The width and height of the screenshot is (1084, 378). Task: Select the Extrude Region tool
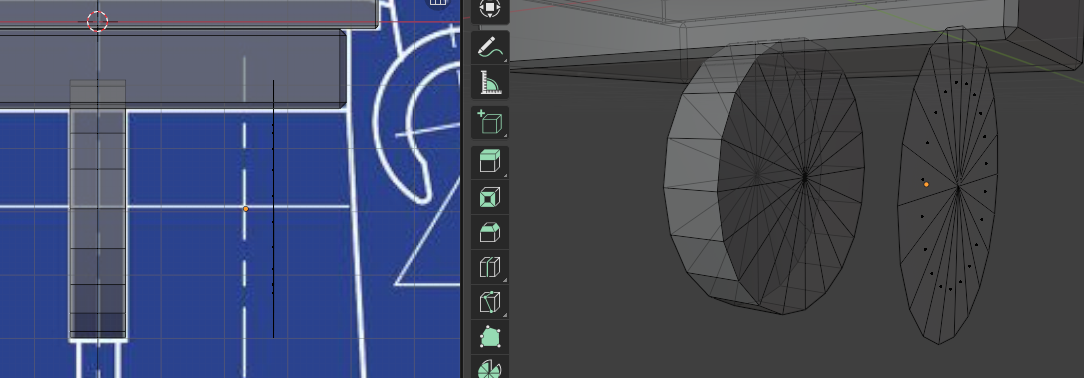tap(490, 162)
